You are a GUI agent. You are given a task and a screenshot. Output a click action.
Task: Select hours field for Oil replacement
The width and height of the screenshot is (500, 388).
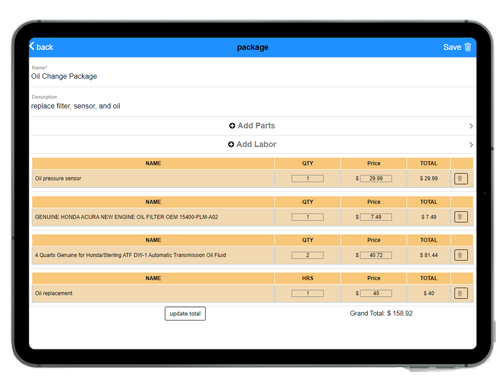(x=307, y=293)
